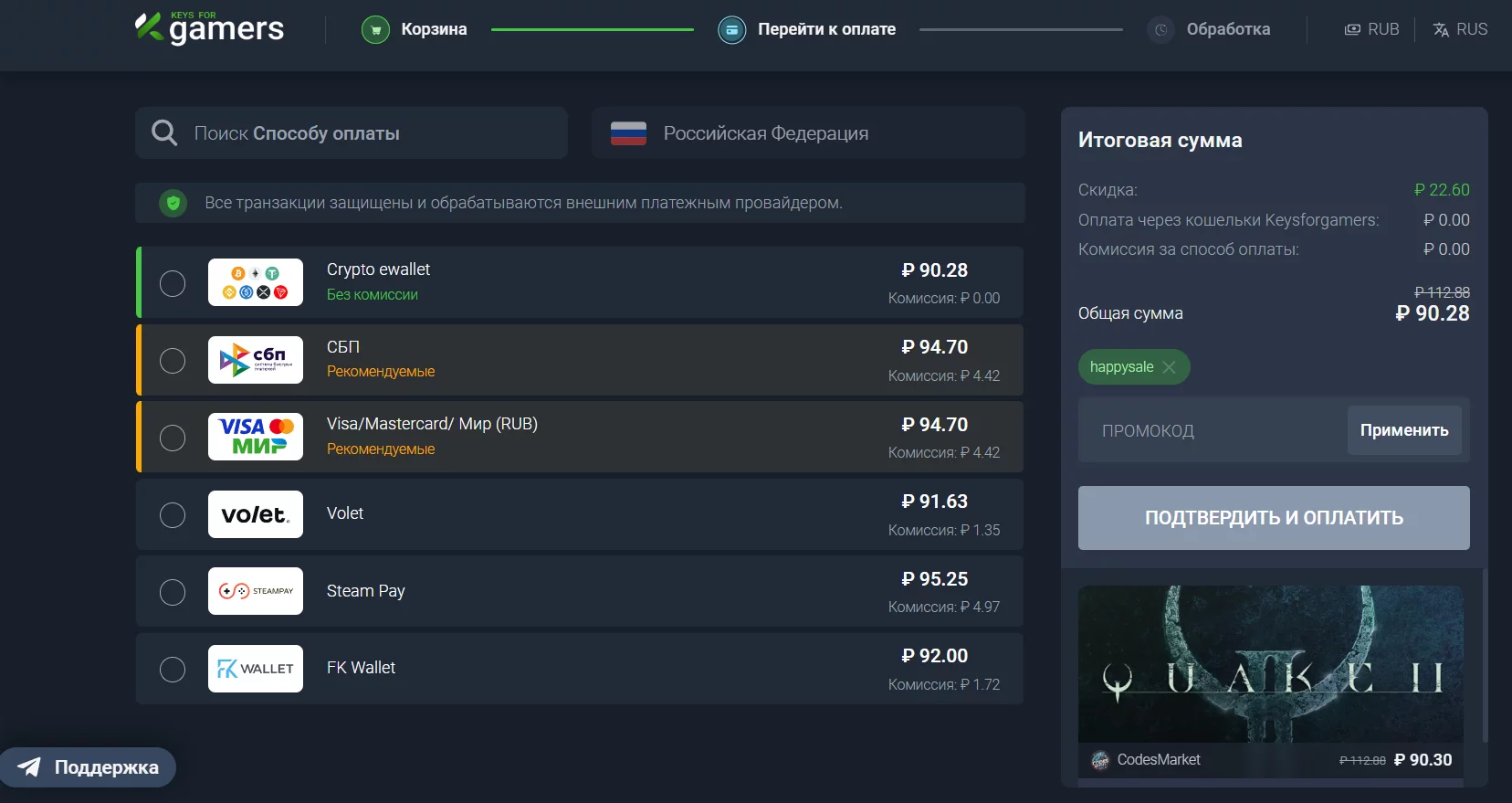1512x803 pixels.
Task: Click the language translate icon
Action: pyautogui.click(x=1441, y=29)
